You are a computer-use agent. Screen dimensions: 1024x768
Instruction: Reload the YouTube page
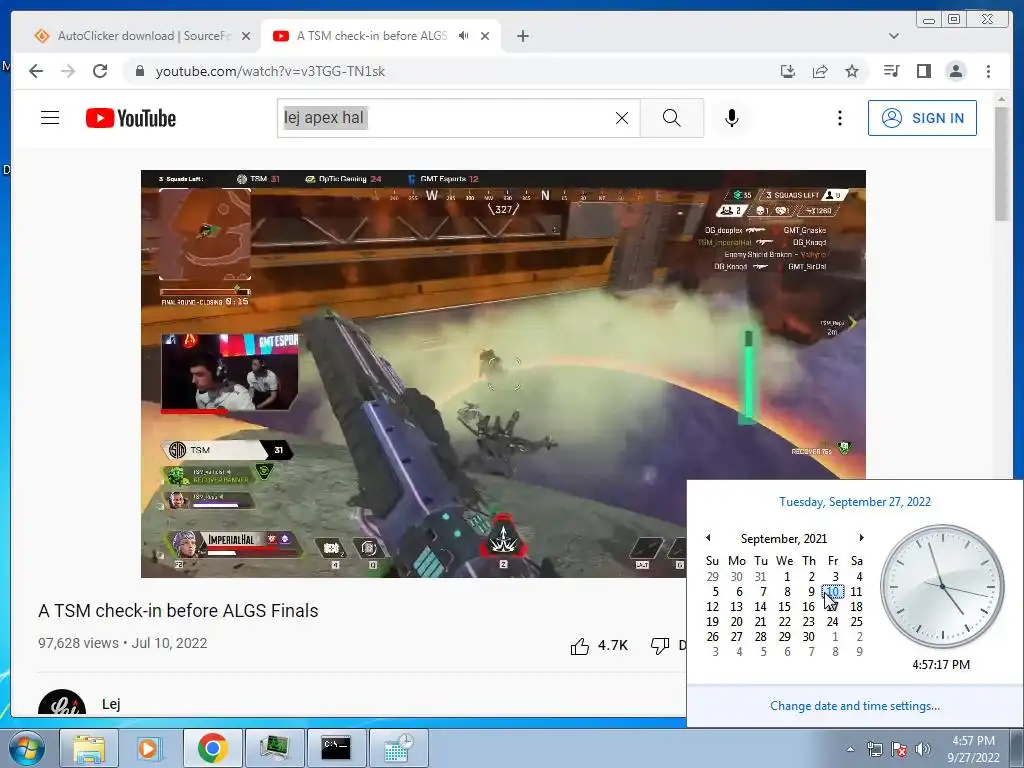coord(100,71)
